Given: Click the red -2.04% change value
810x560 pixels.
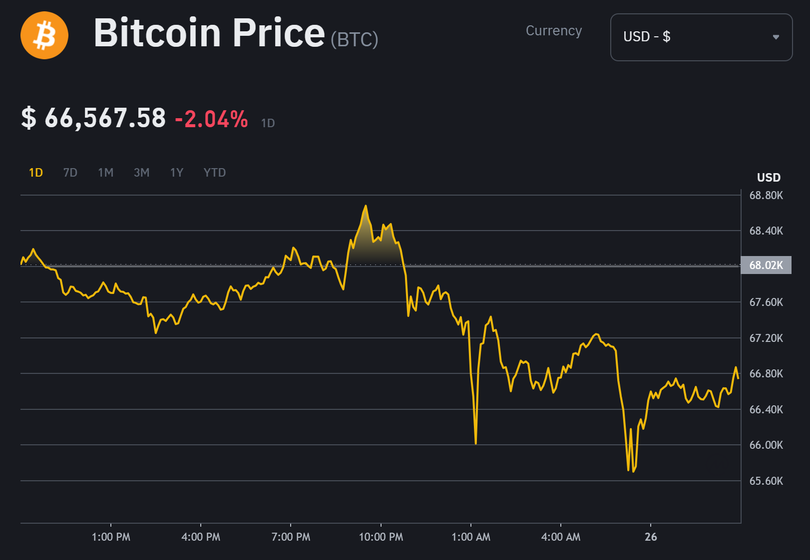Looking at the screenshot, I should [x=211, y=119].
